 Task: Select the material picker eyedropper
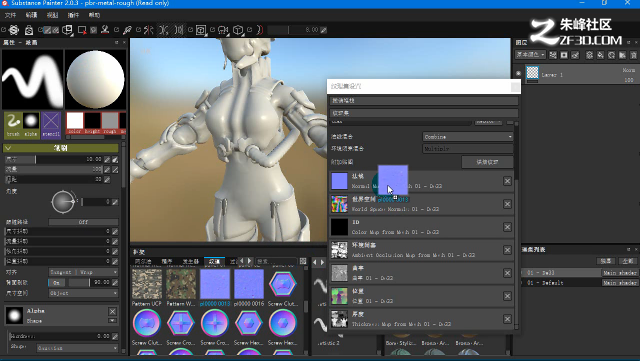pos(127,30)
